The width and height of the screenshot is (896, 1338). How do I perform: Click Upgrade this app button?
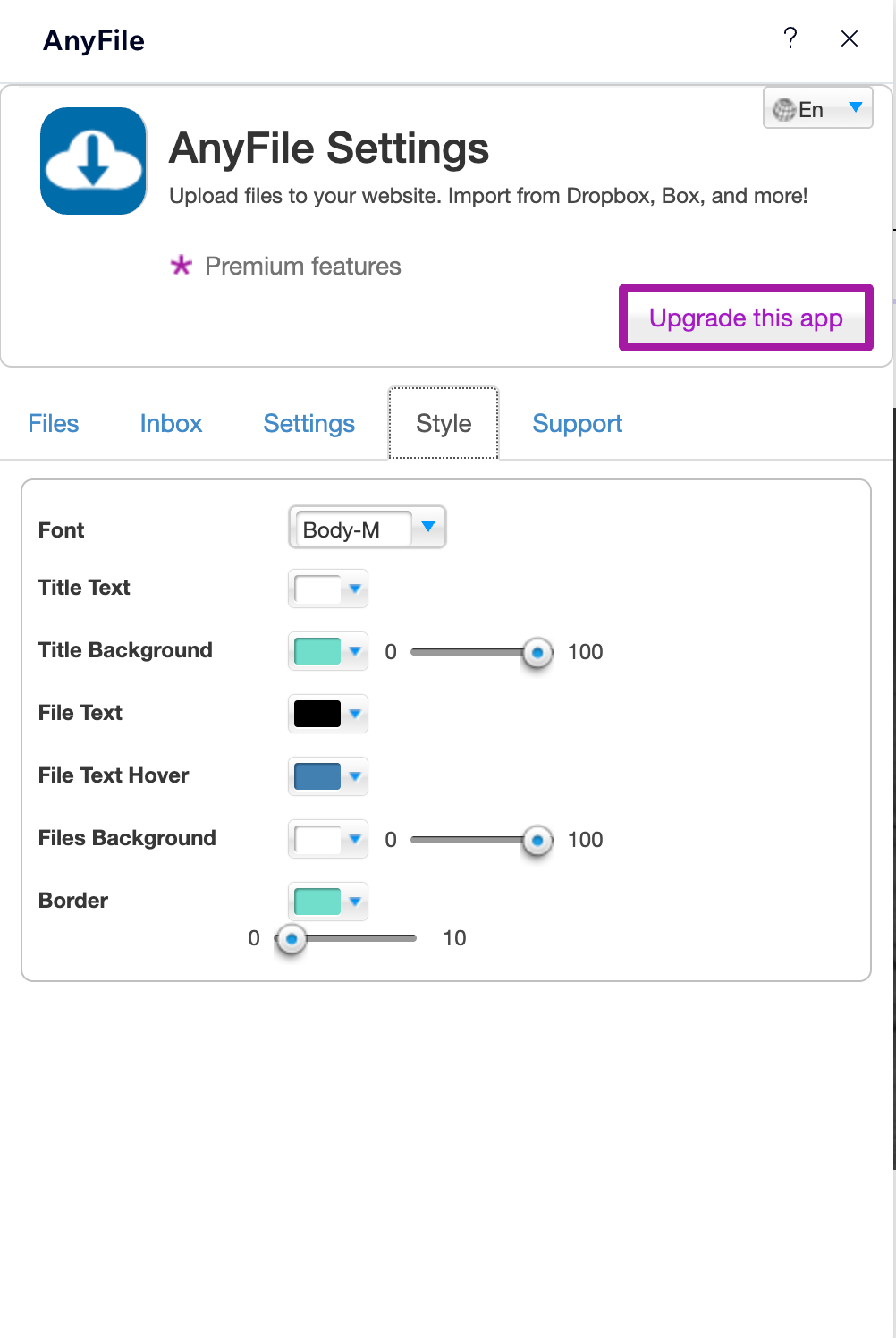746,318
